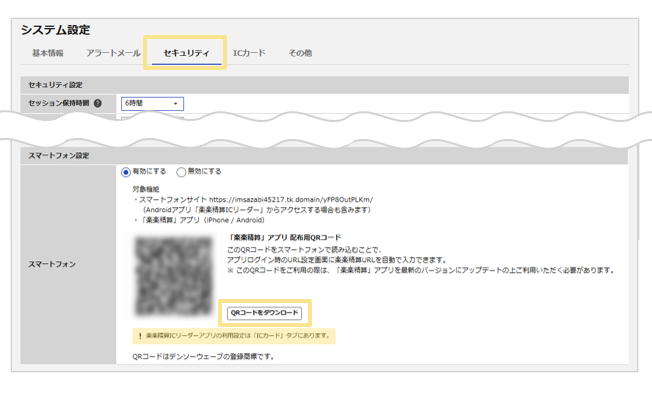Click the 対象機能 label
Screen dimensions: 652x396
tap(146, 189)
